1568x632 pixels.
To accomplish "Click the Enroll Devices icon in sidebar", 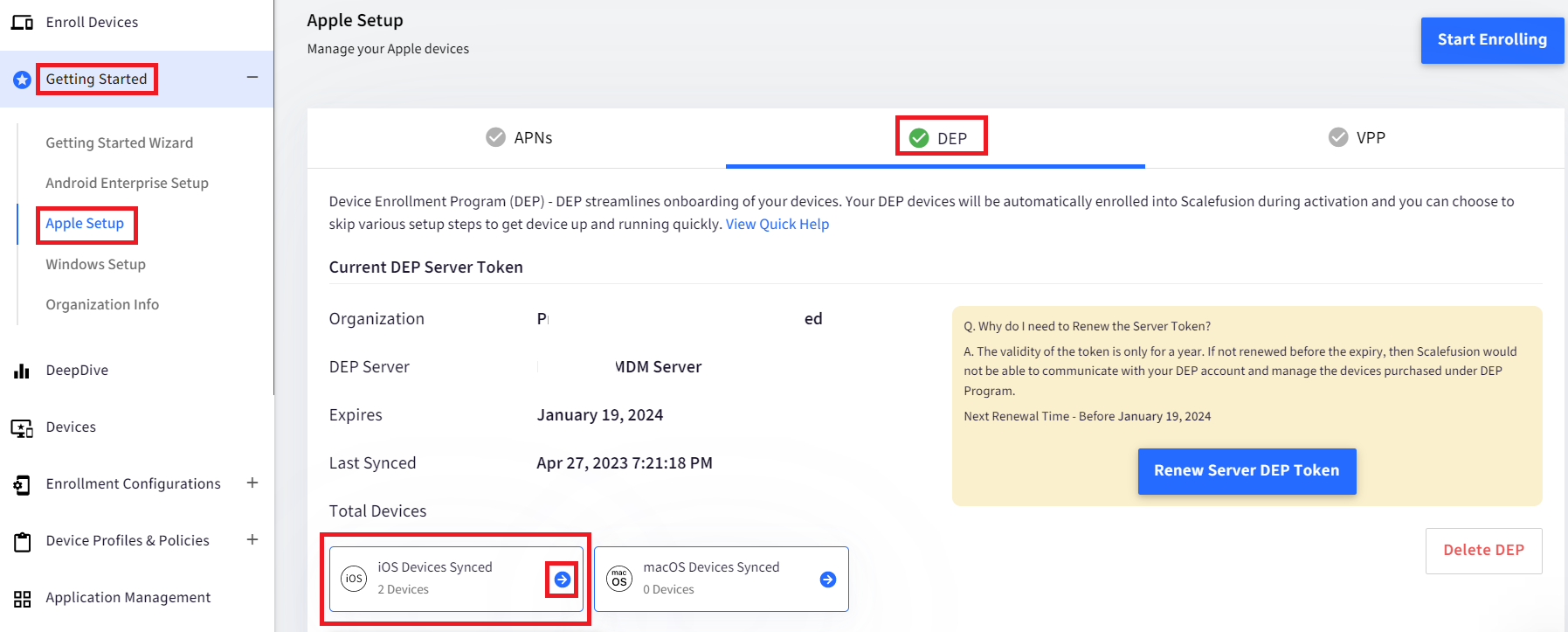I will (23, 23).
